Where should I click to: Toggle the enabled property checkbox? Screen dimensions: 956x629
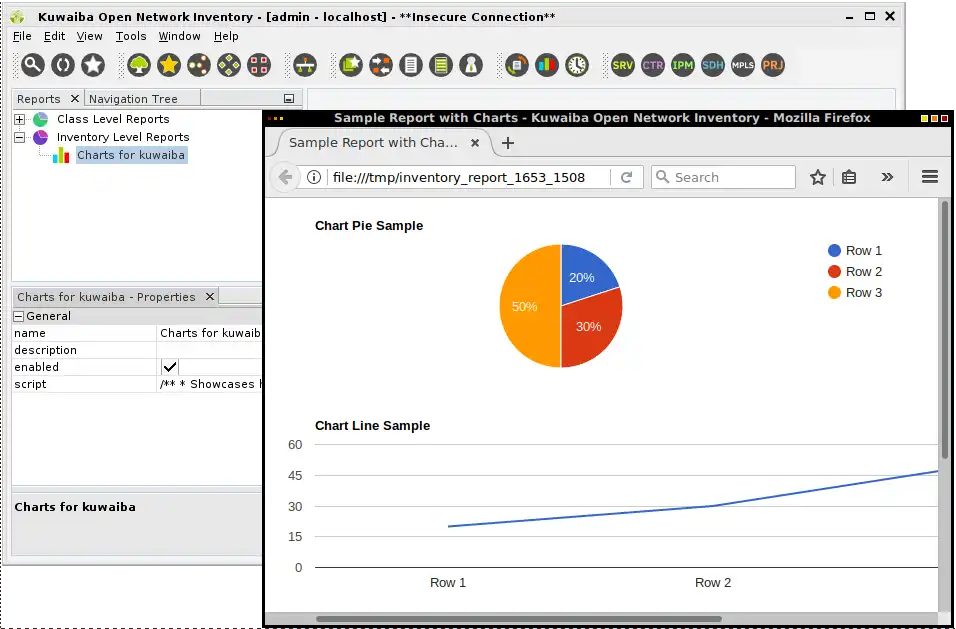pyautogui.click(x=169, y=367)
